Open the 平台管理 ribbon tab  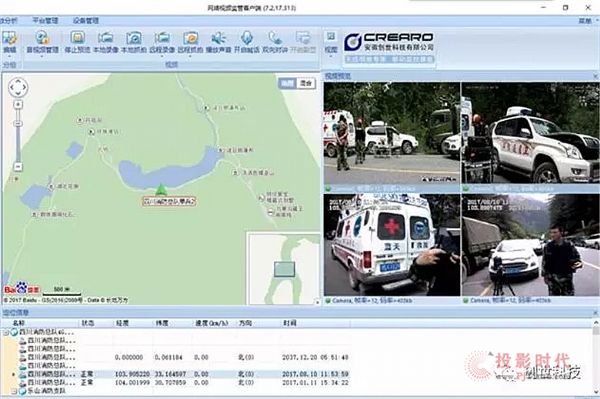coord(45,21)
